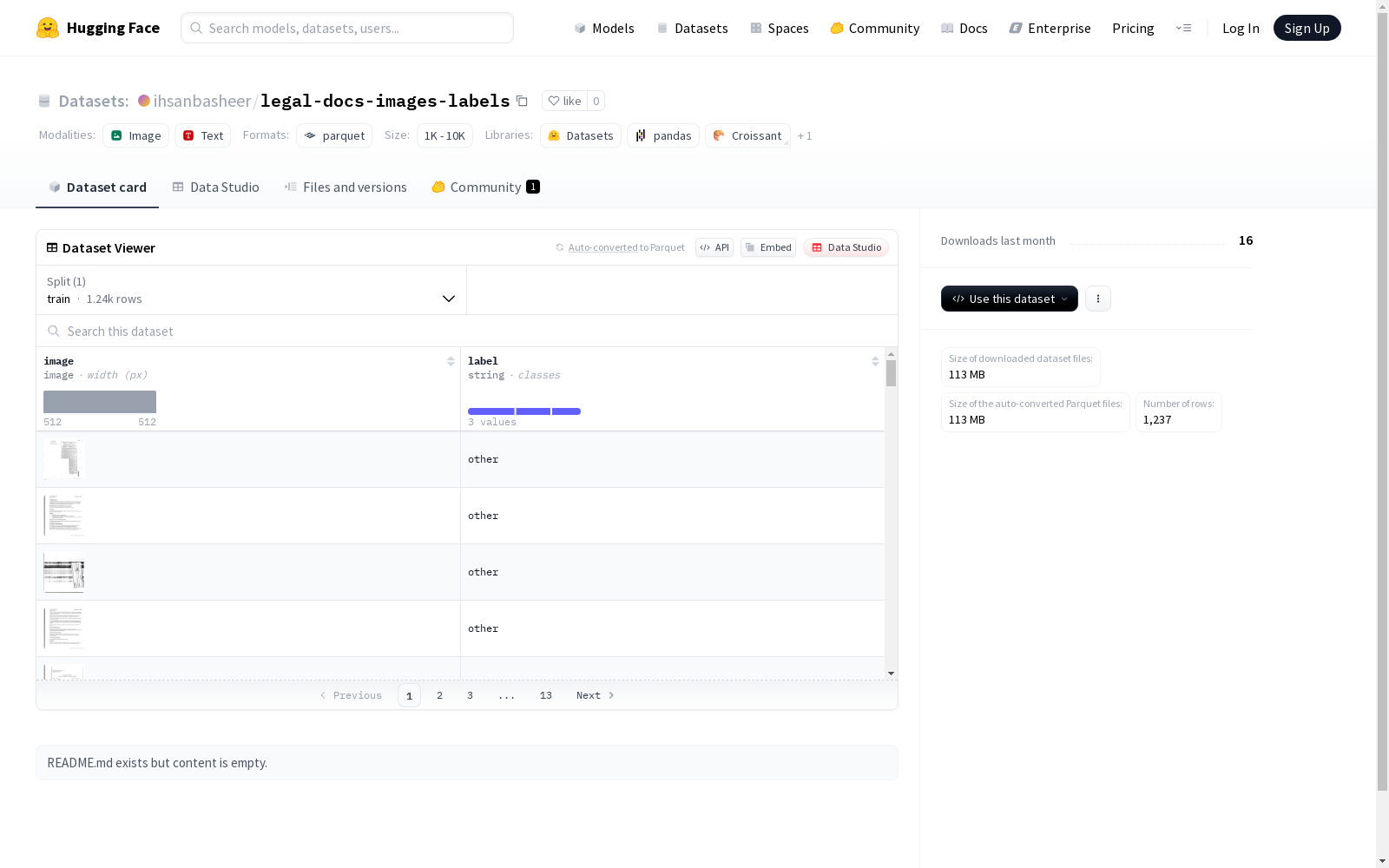1389x868 pixels.
Task: Click the image width histogram bar
Action: click(x=100, y=402)
